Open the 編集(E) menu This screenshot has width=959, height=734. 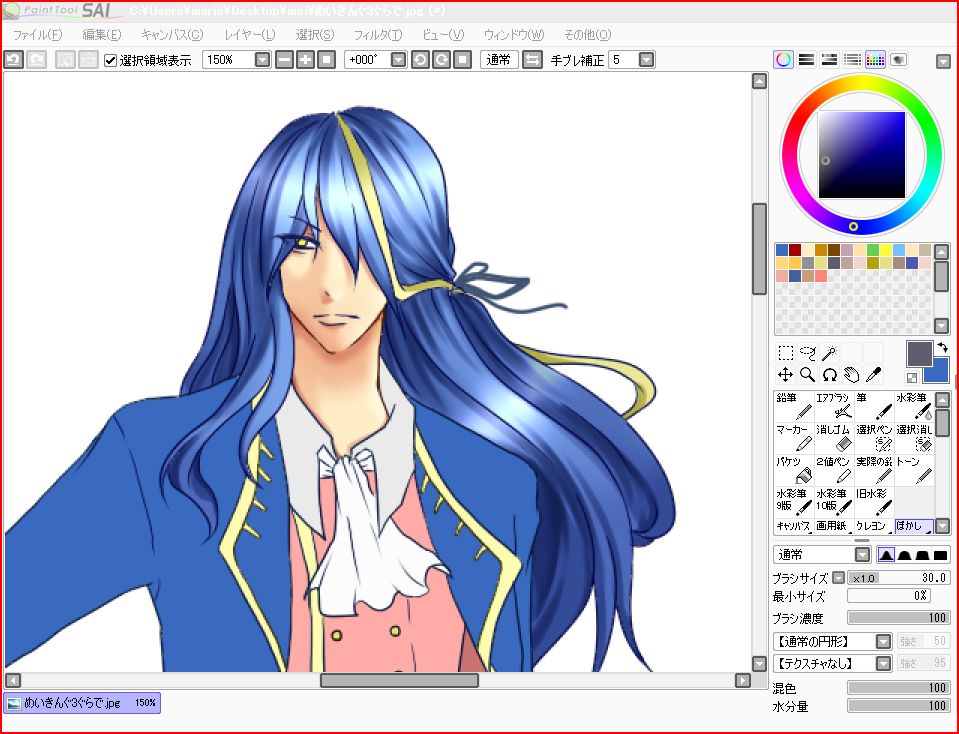click(102, 35)
